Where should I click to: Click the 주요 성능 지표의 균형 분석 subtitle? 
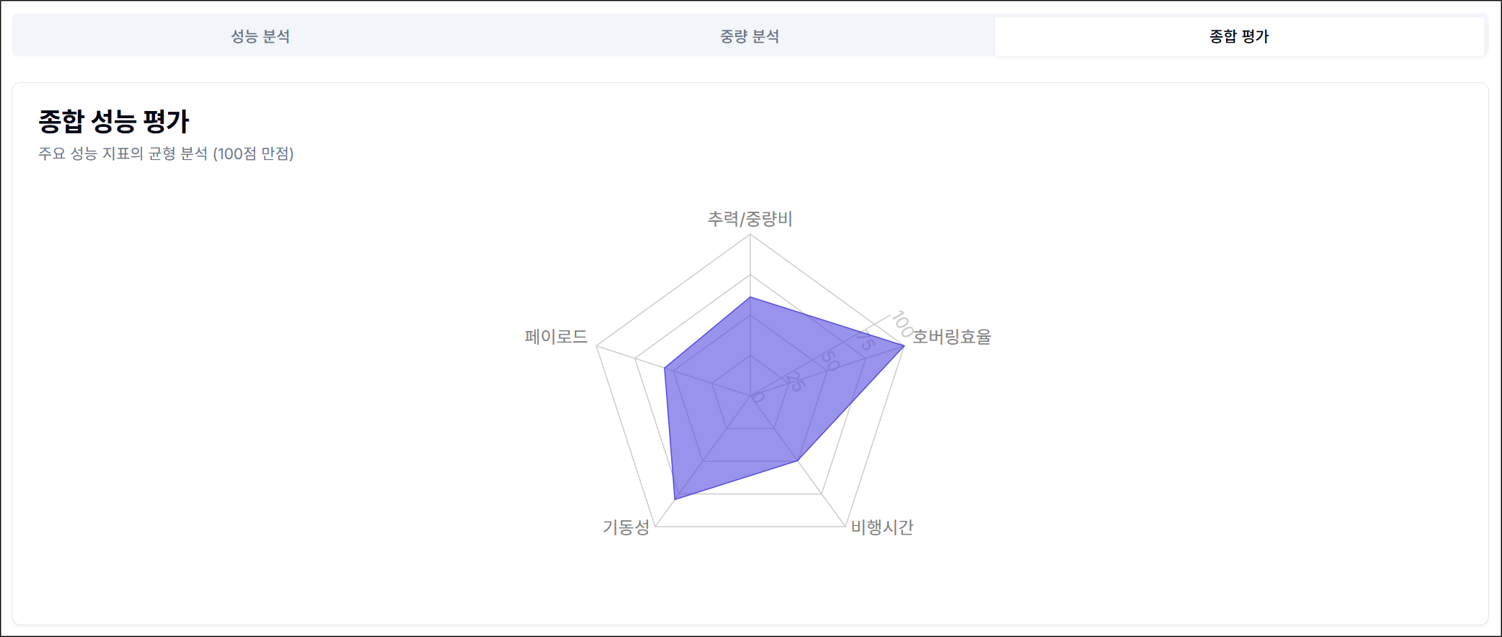point(166,154)
